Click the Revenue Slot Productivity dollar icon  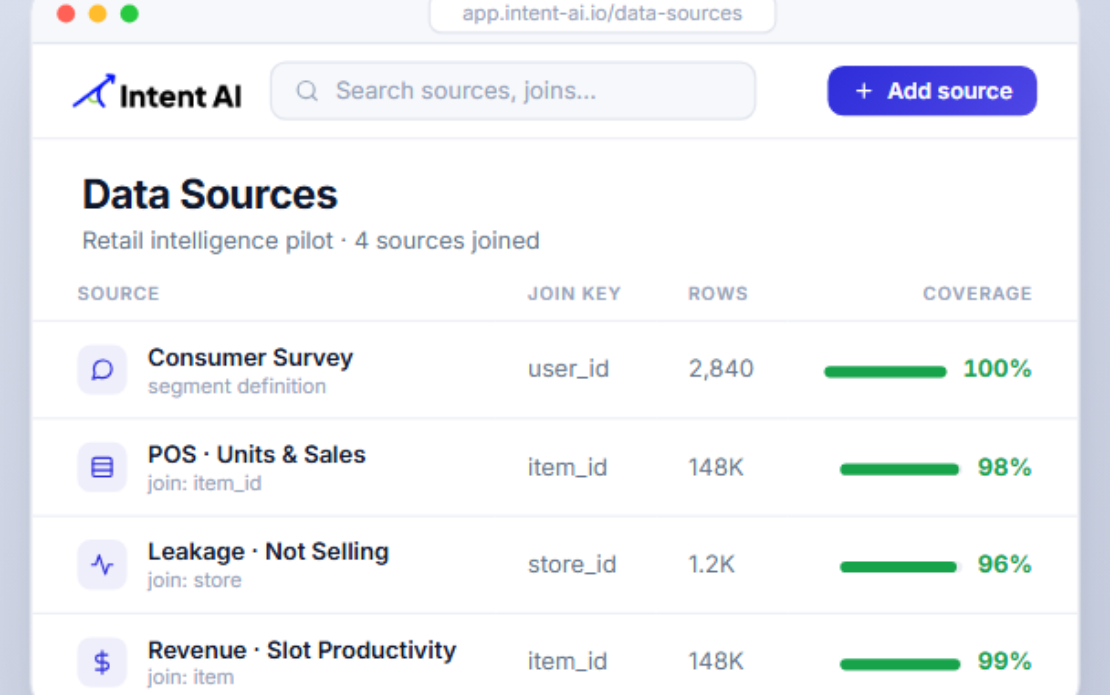(x=102, y=662)
